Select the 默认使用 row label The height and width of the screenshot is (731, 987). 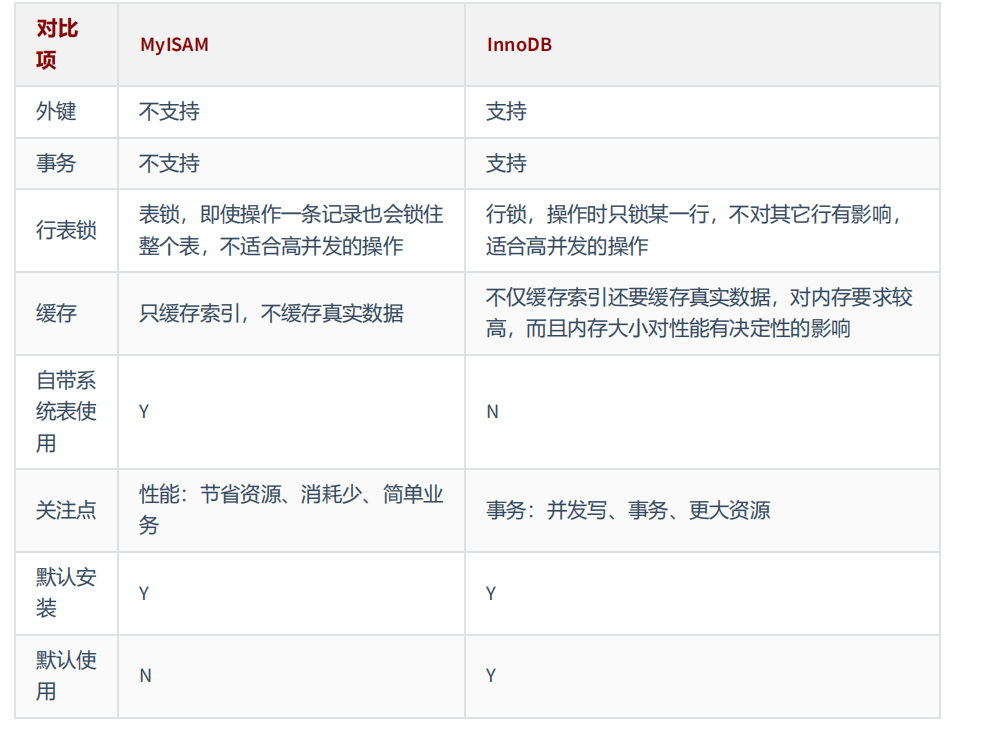[66, 676]
